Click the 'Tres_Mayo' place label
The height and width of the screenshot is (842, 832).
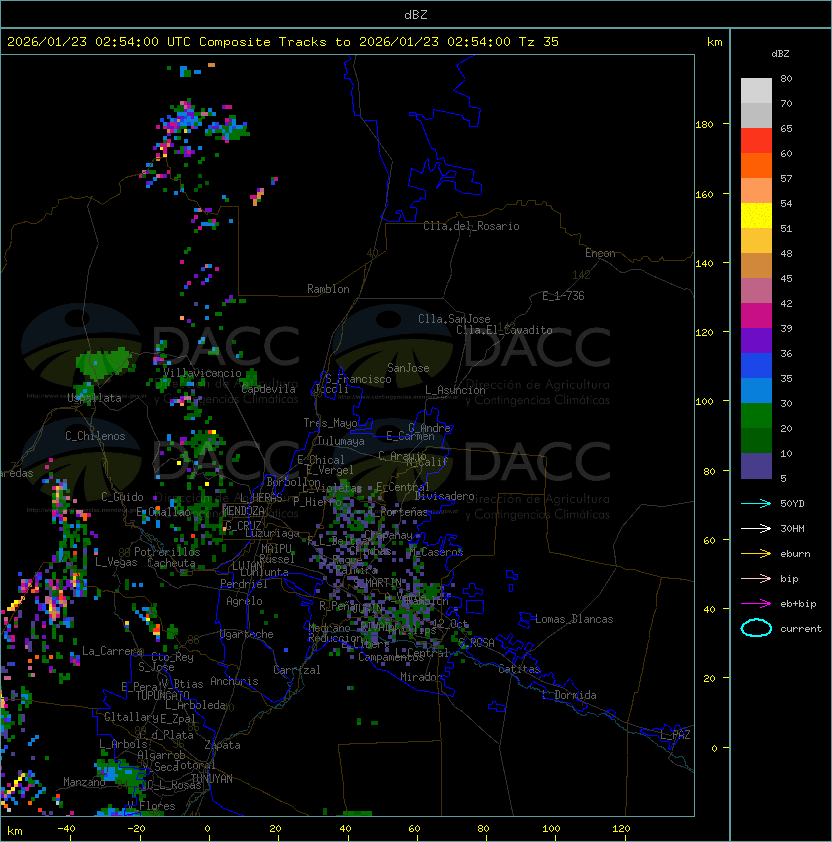pos(330,423)
